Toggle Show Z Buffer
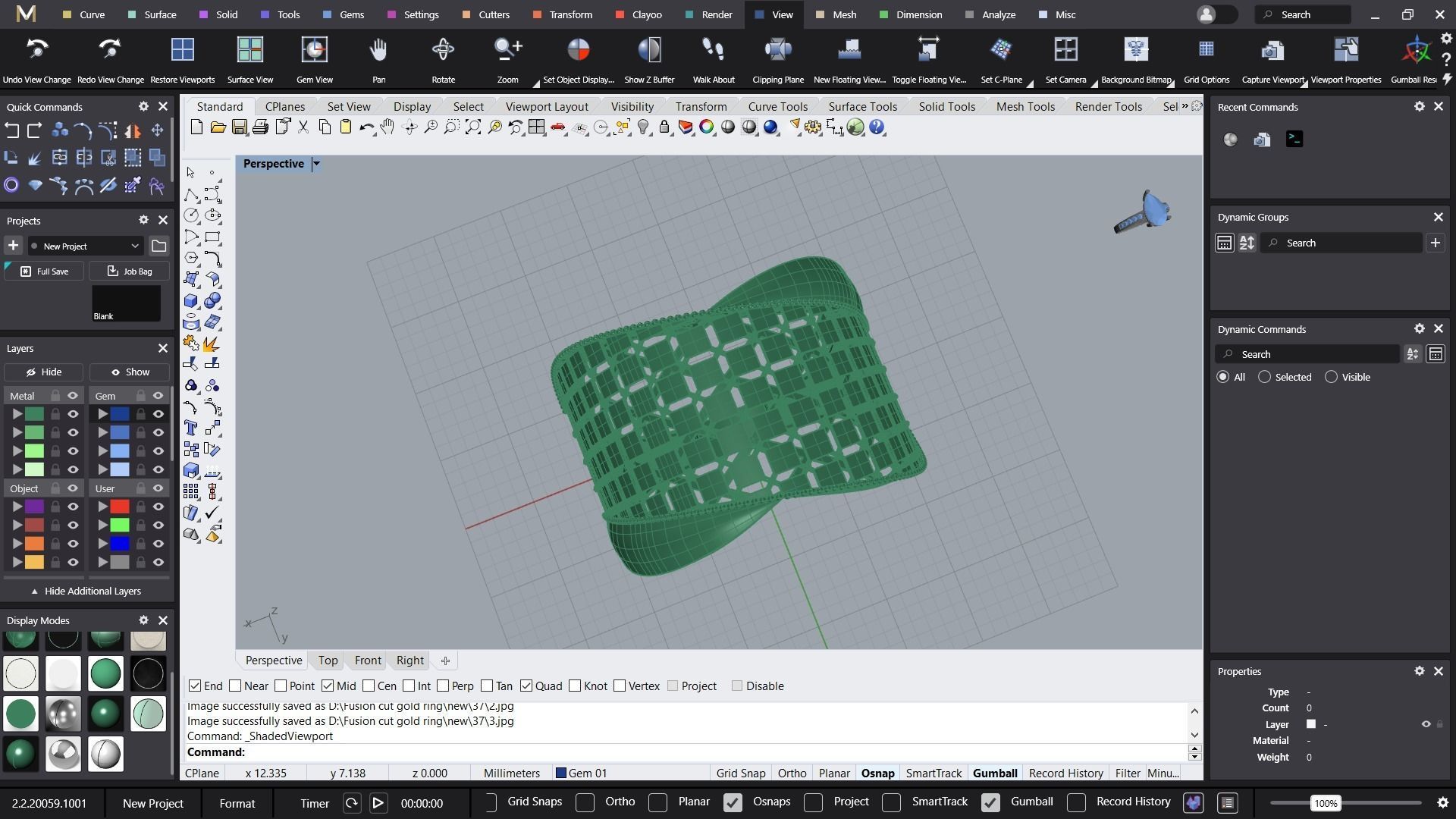This screenshot has height=819, width=1456. pyautogui.click(x=649, y=49)
